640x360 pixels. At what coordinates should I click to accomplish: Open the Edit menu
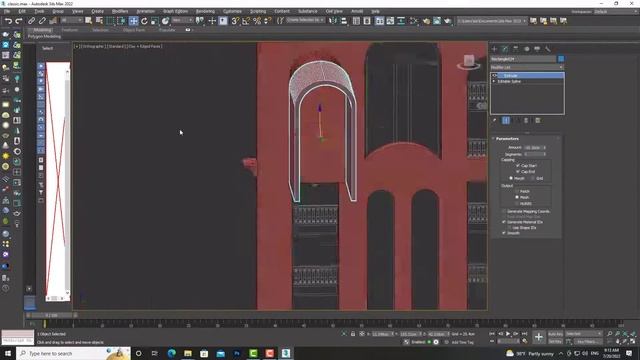[x=22, y=11]
